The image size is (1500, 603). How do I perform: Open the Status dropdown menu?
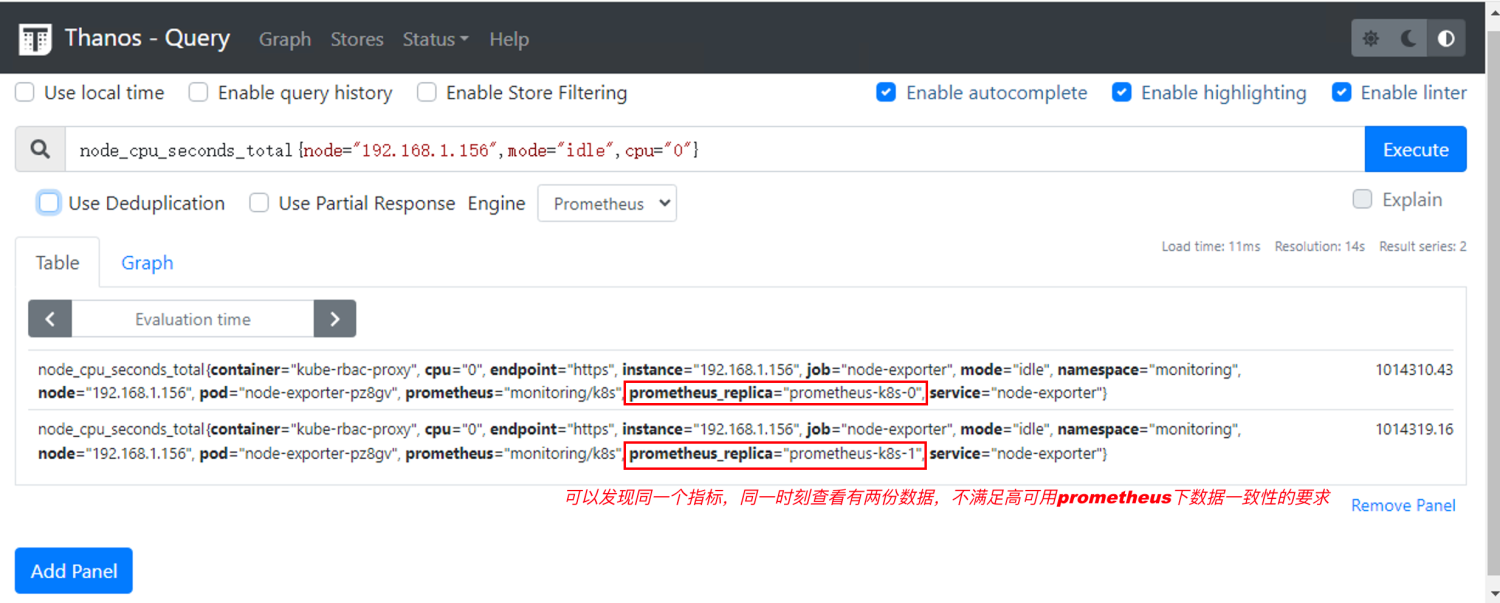pos(435,39)
